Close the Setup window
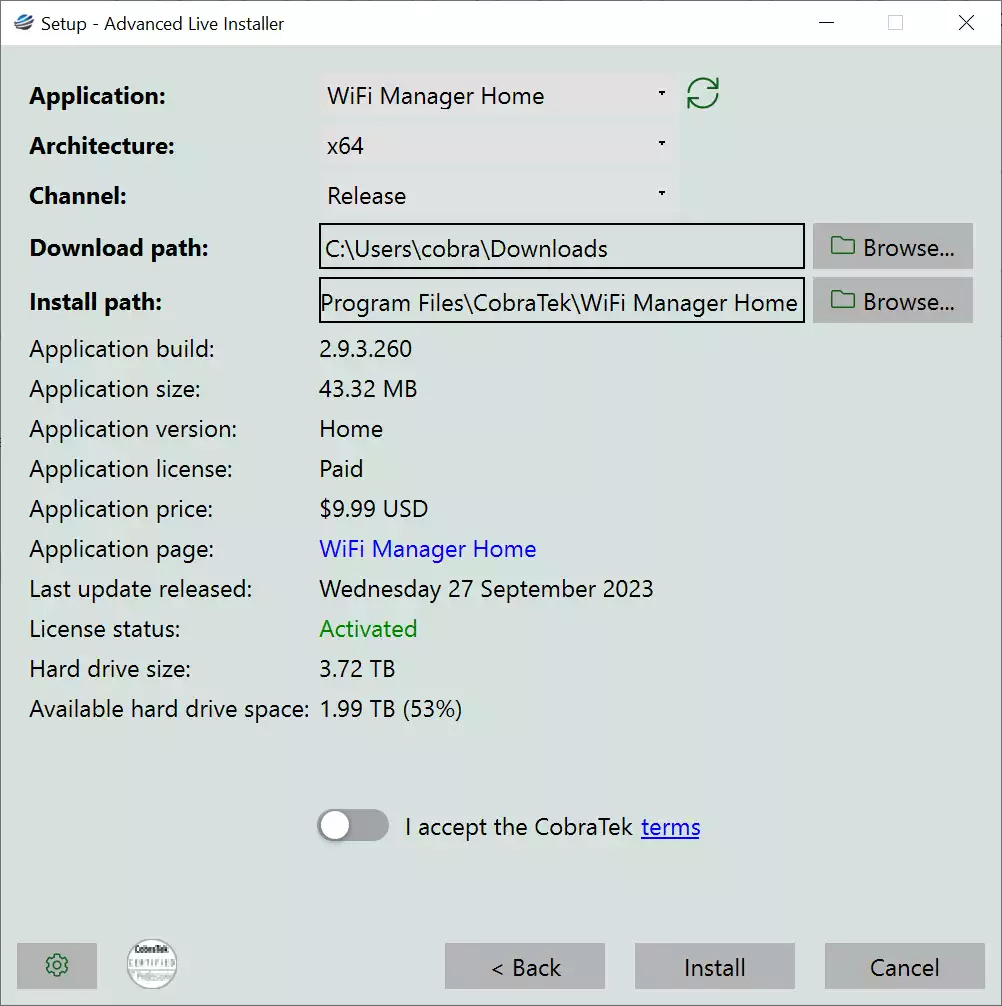1002x1006 pixels. [966, 23]
